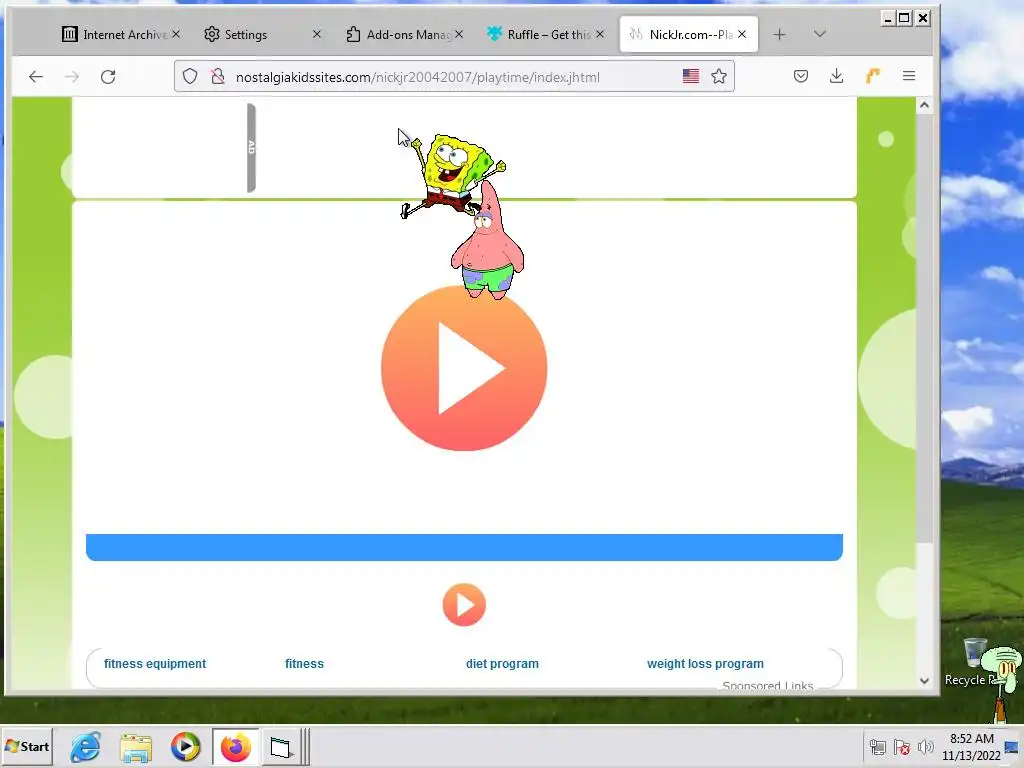Launch Windows Media Player from taskbar
This screenshot has height=768, width=1024.
pyautogui.click(x=185, y=747)
